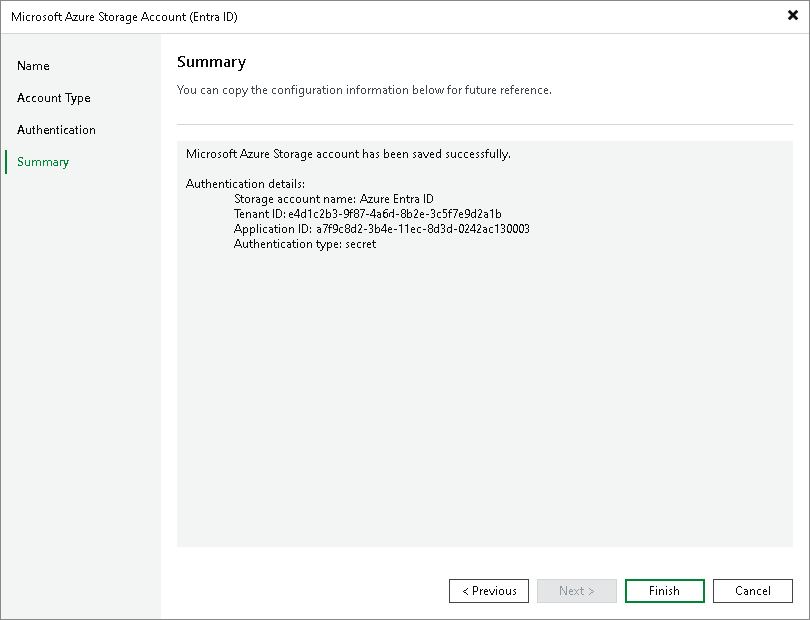This screenshot has width=810, height=620.
Task: Cancel the storage account wizard
Action: click(753, 591)
